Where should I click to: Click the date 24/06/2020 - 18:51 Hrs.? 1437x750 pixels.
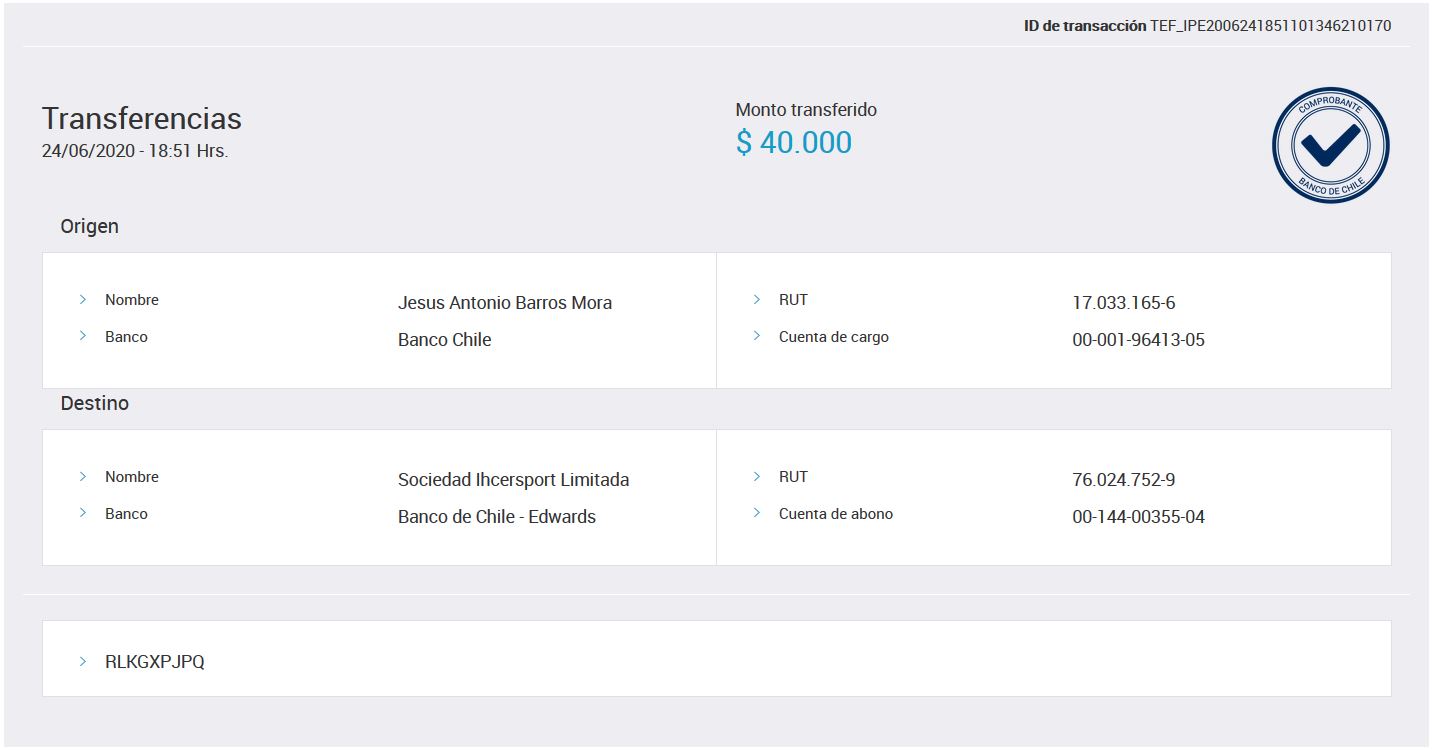135,152
